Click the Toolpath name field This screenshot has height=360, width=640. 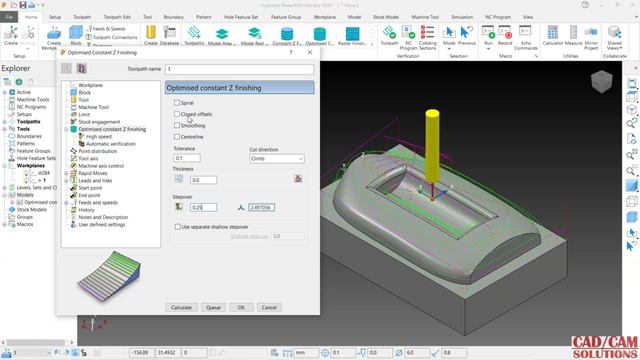[x=240, y=69]
